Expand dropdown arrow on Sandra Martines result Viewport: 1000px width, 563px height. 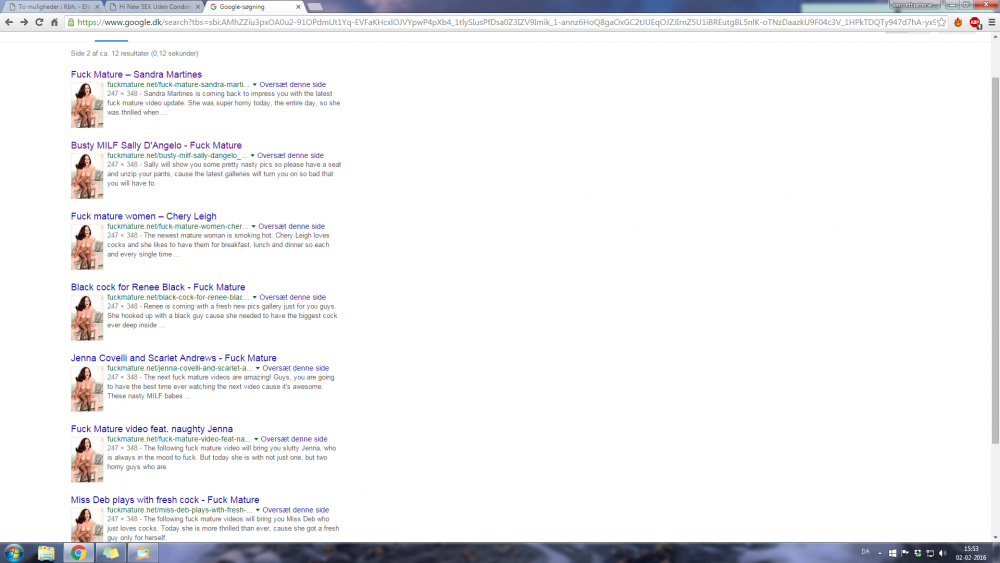(x=254, y=85)
